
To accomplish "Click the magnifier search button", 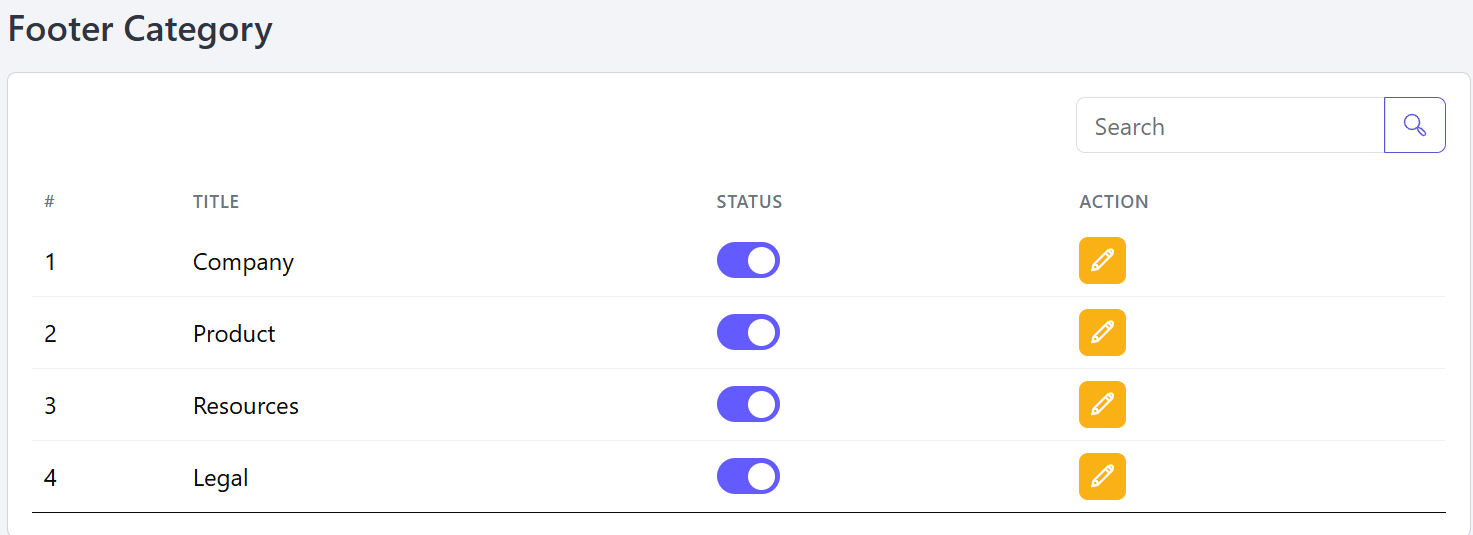I will pyautogui.click(x=1414, y=125).
